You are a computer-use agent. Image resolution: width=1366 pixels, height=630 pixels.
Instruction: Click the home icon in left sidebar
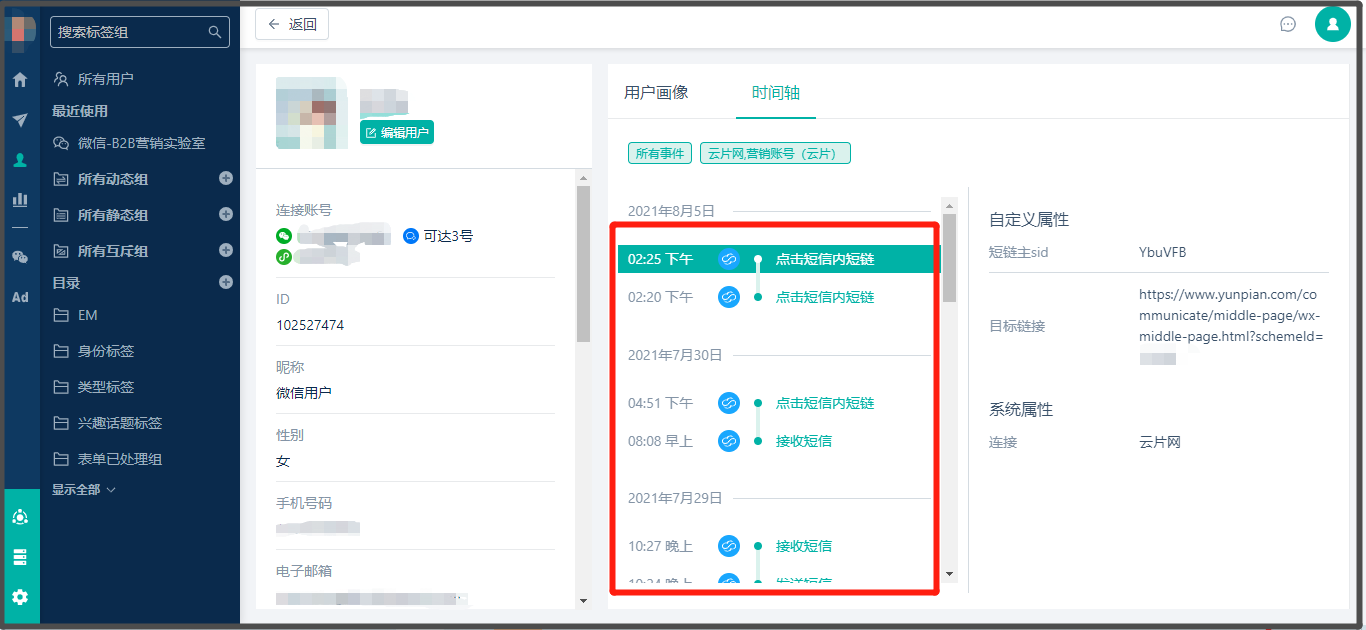(x=20, y=80)
